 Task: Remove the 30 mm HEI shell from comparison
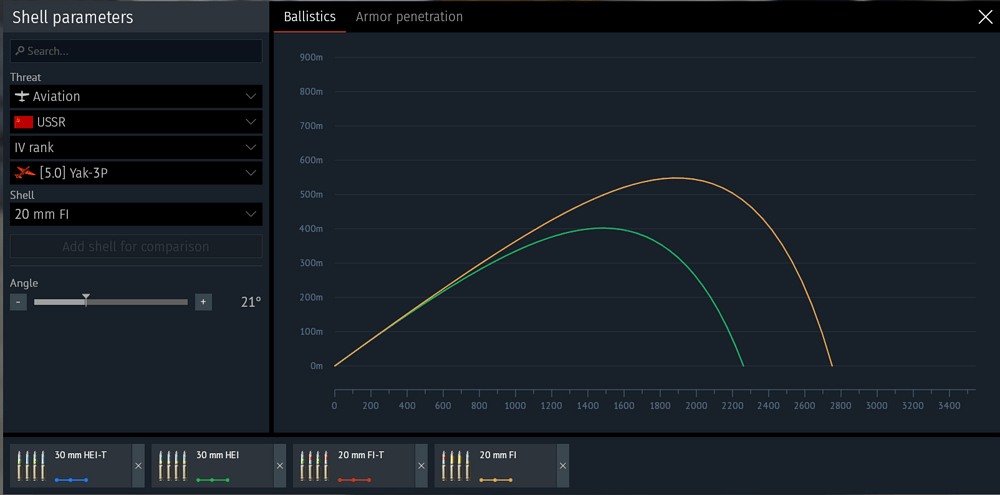pos(280,467)
